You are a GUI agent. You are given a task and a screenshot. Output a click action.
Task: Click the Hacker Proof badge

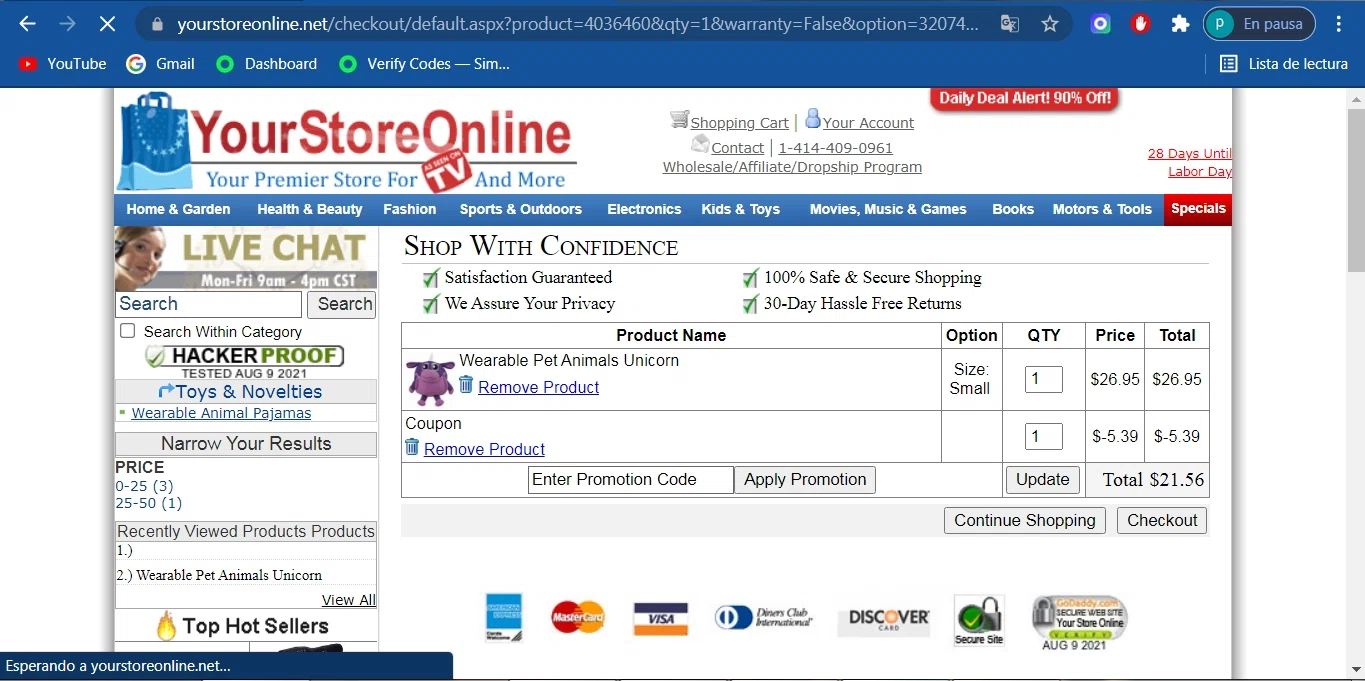tap(245, 361)
